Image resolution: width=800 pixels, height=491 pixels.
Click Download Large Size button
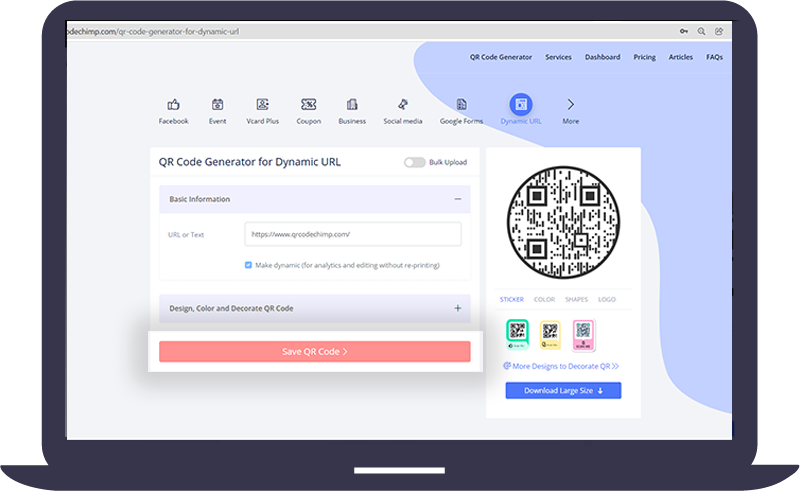click(563, 390)
